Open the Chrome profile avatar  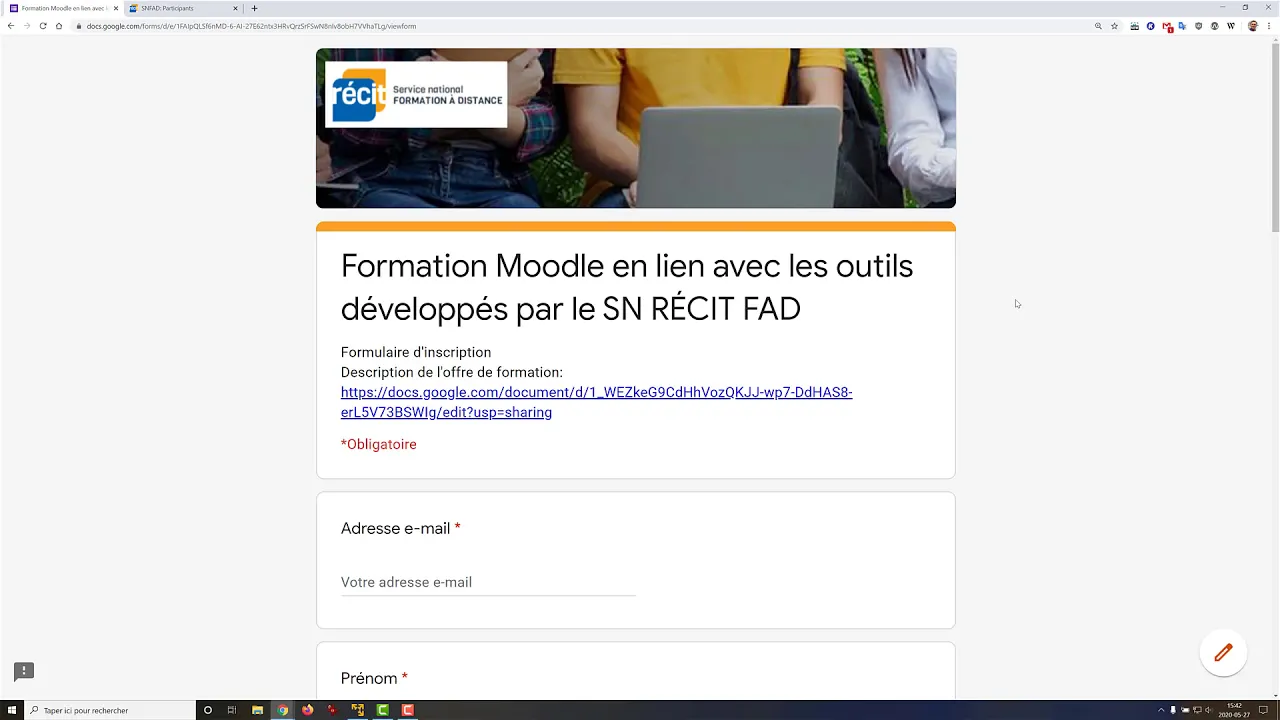[1253, 26]
